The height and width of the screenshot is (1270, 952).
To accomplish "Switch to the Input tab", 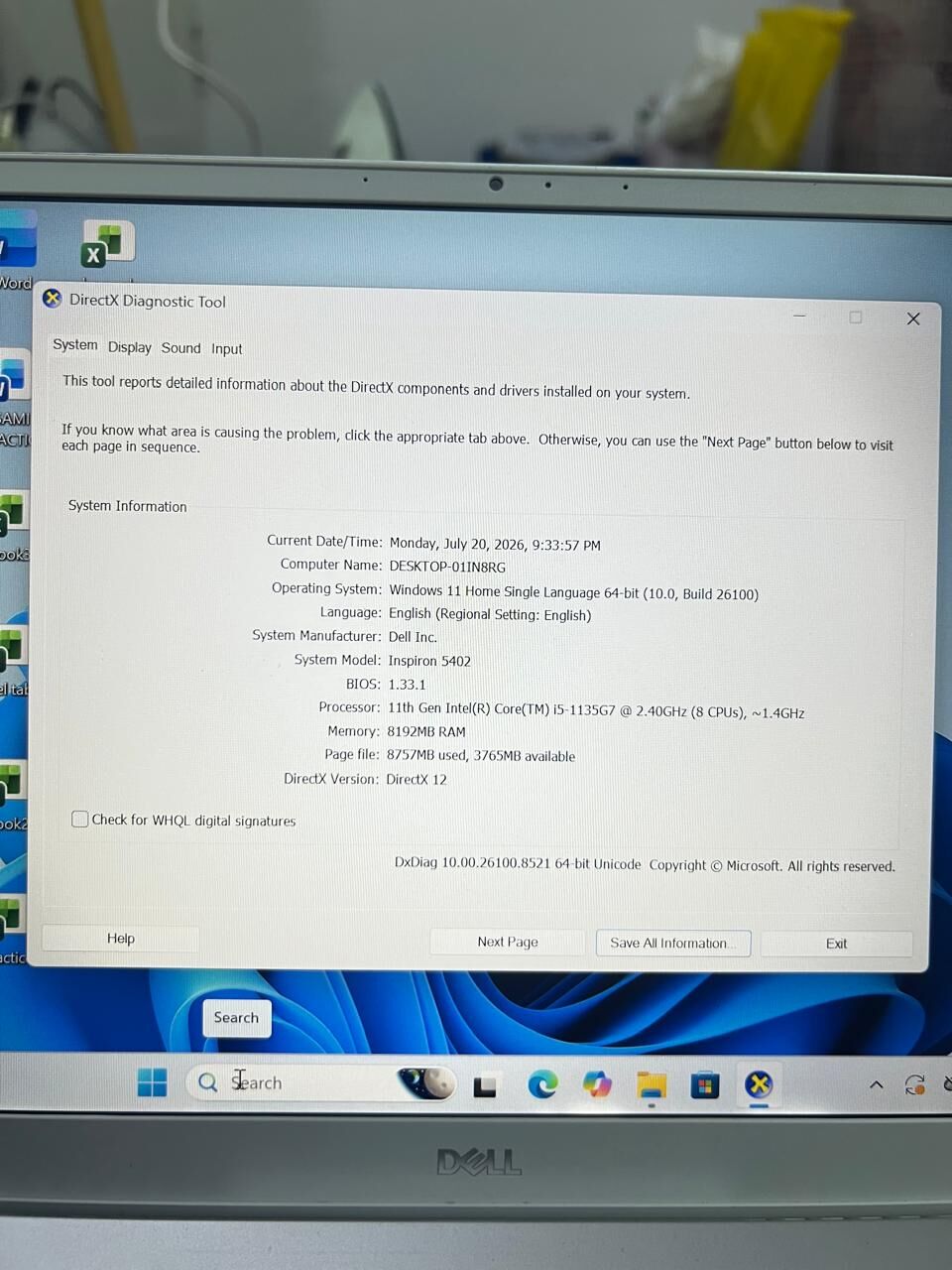I will 226,349.
